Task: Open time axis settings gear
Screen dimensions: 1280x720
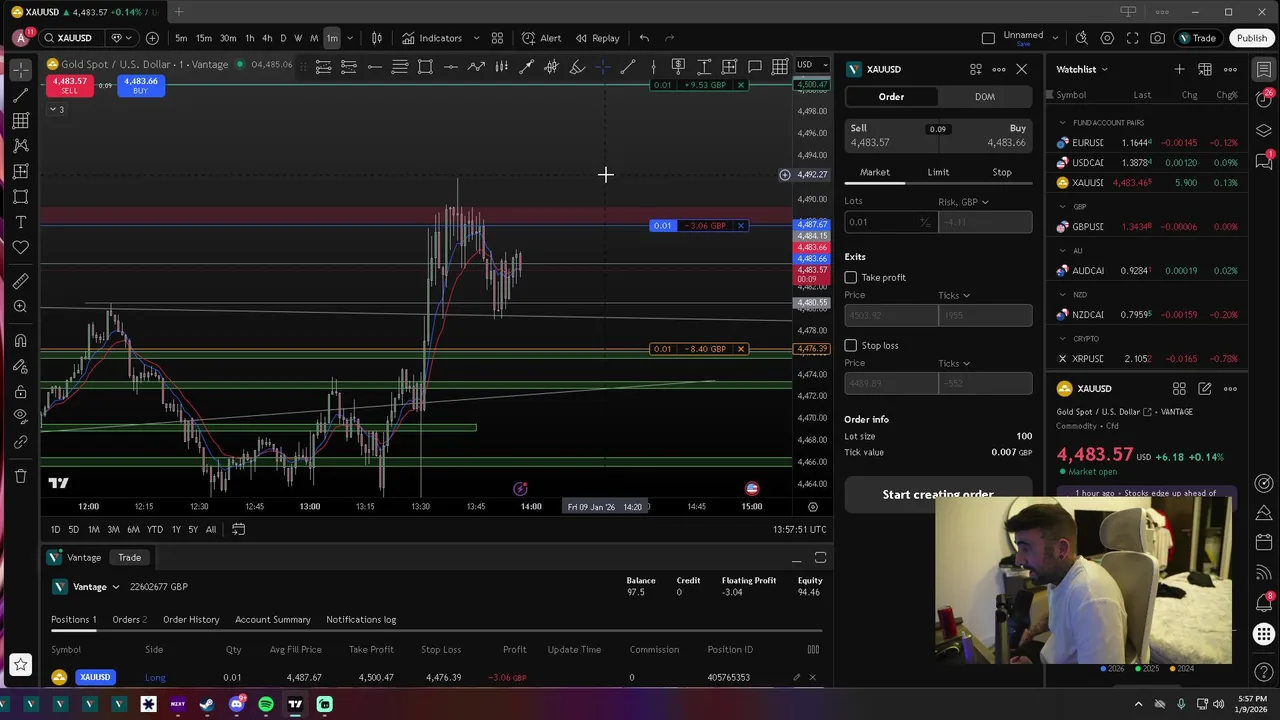Action: click(x=812, y=507)
